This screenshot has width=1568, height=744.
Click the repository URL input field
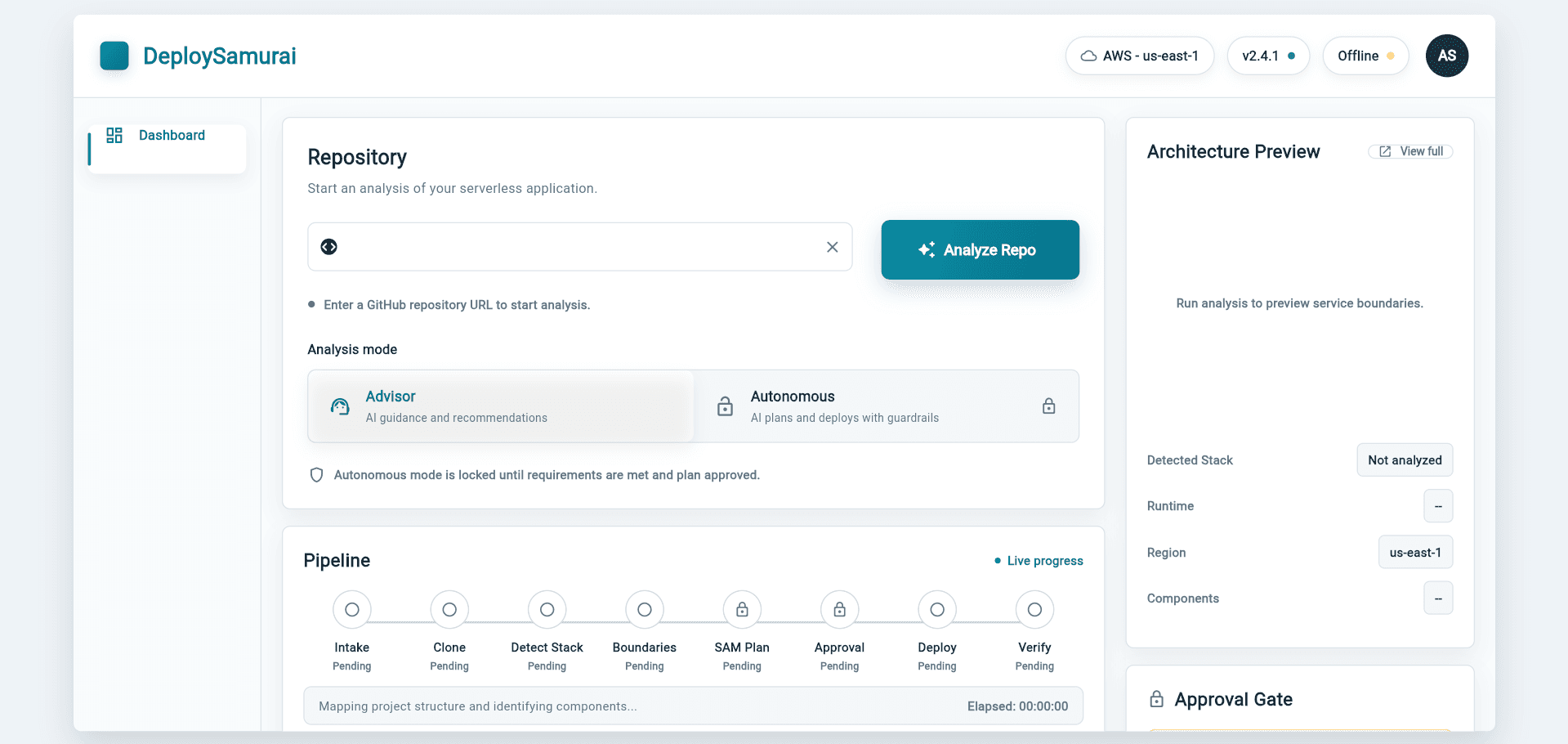click(579, 247)
